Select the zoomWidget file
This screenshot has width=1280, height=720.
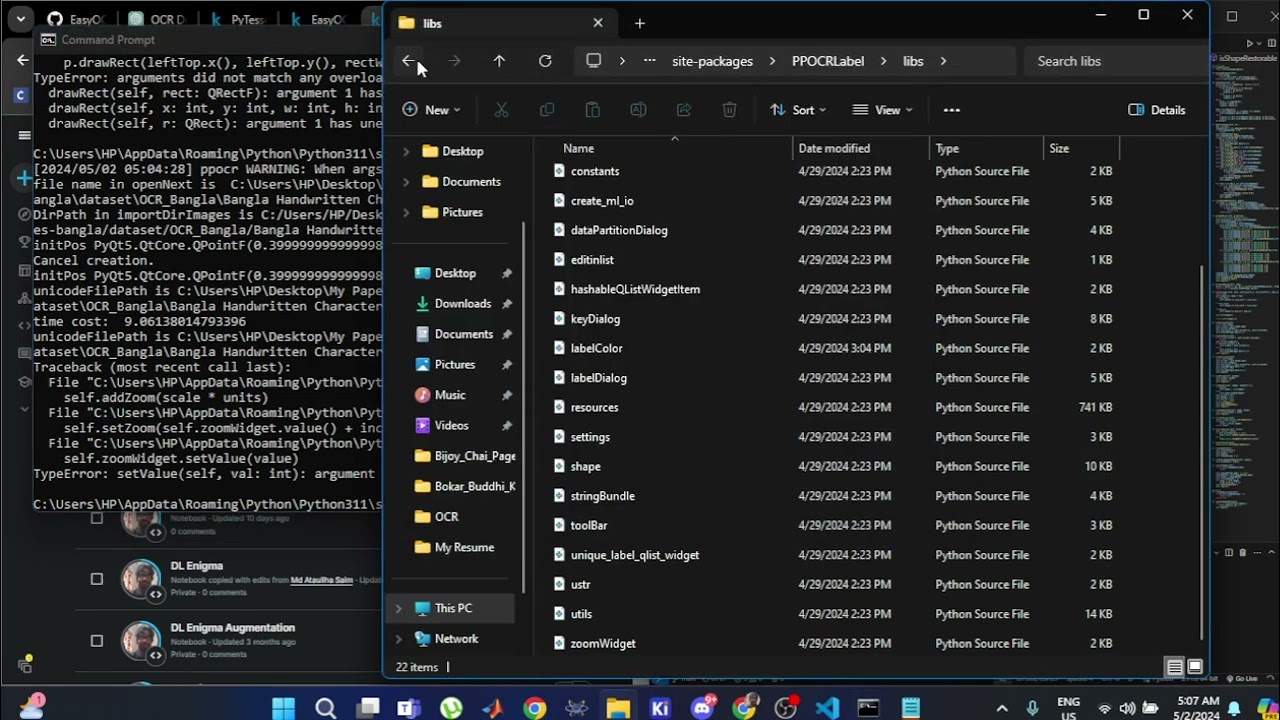click(x=603, y=643)
